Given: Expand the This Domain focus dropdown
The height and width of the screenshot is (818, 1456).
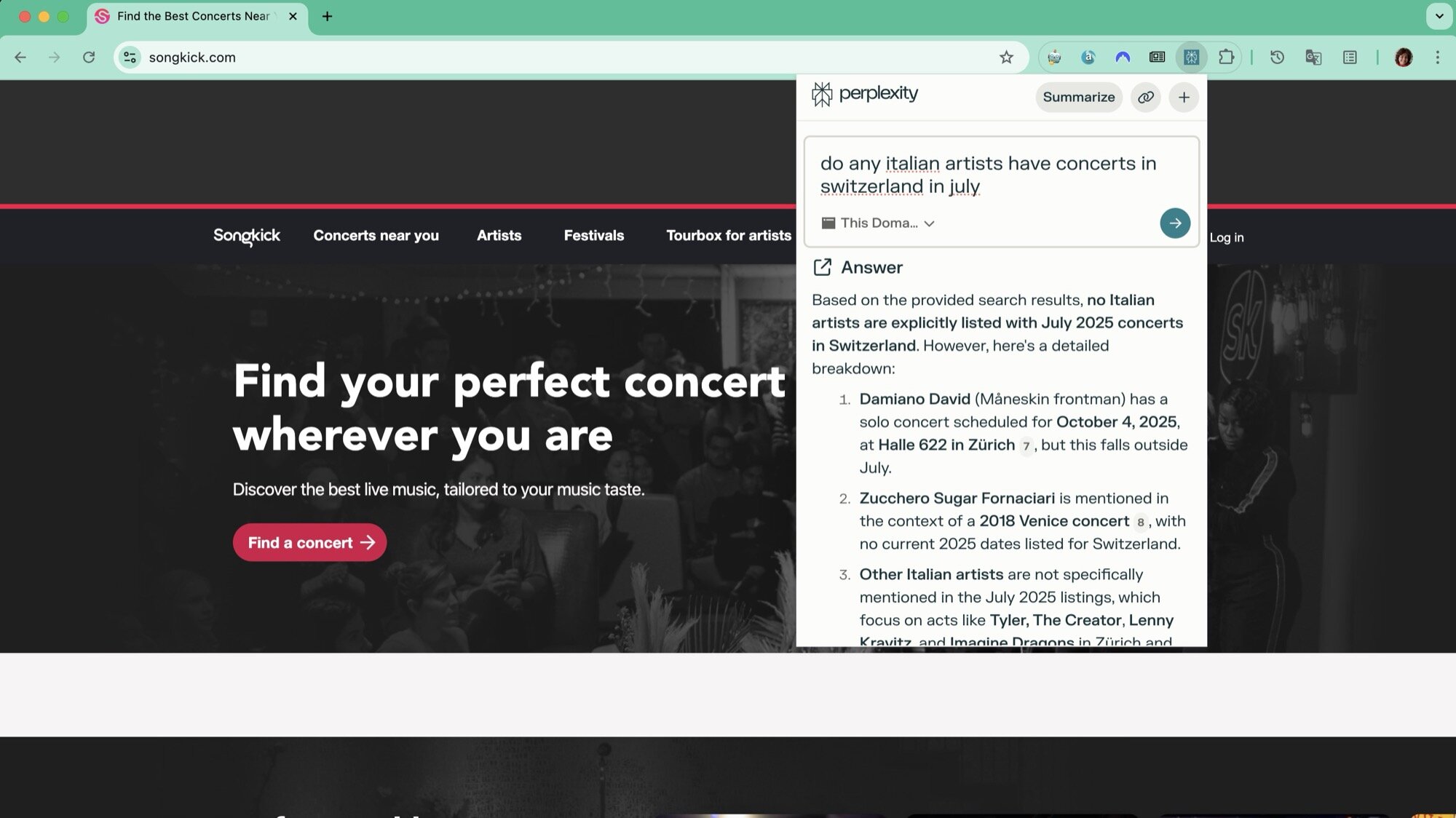Looking at the screenshot, I should pos(878,223).
